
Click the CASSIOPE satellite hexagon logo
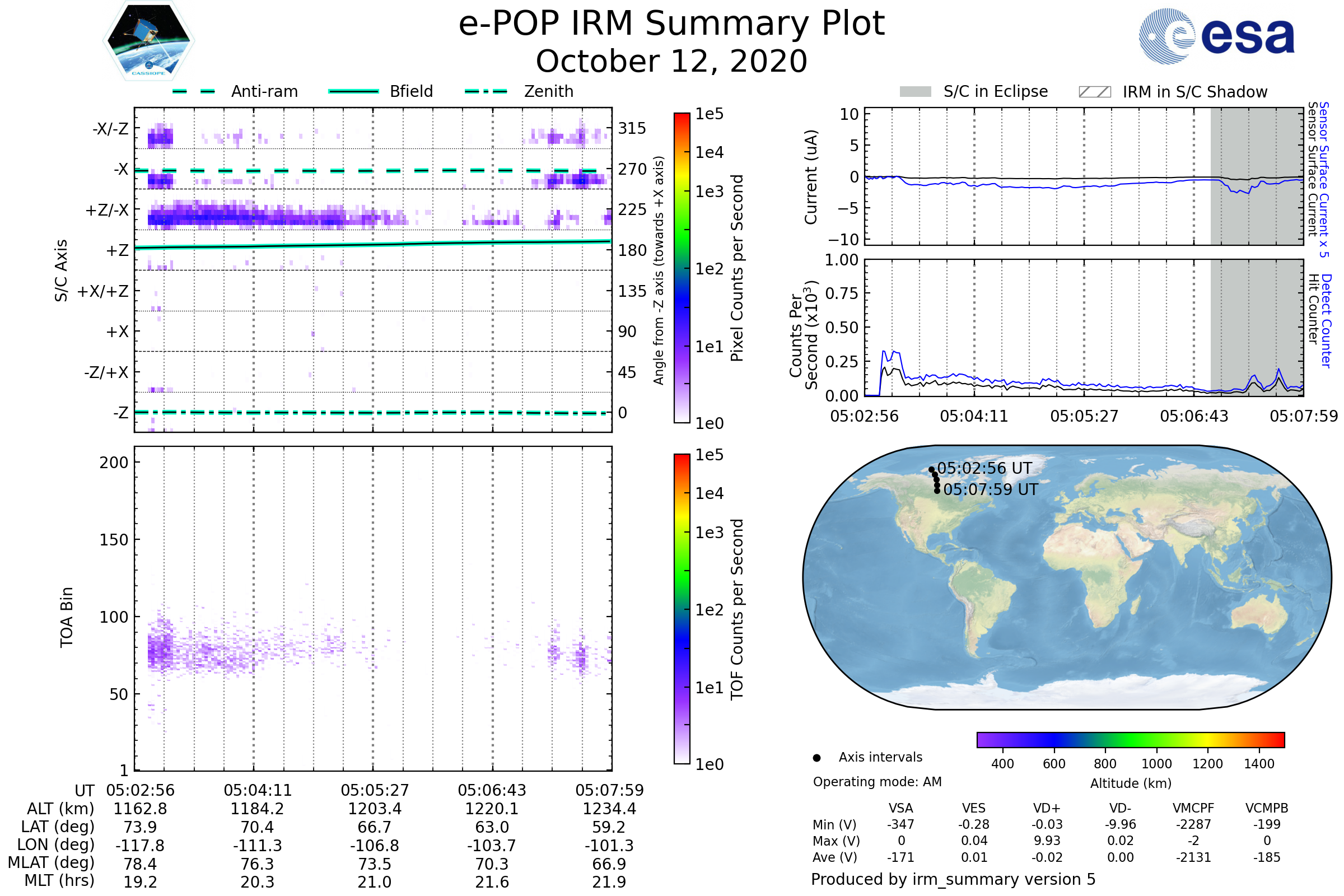pyautogui.click(x=148, y=40)
